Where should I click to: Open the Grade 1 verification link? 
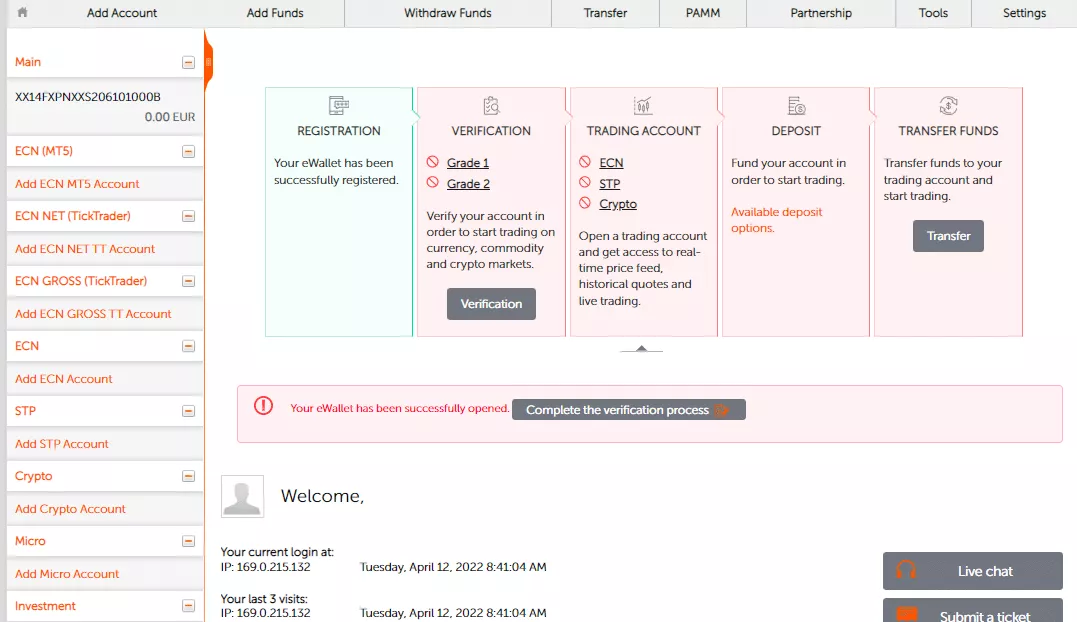coord(468,163)
